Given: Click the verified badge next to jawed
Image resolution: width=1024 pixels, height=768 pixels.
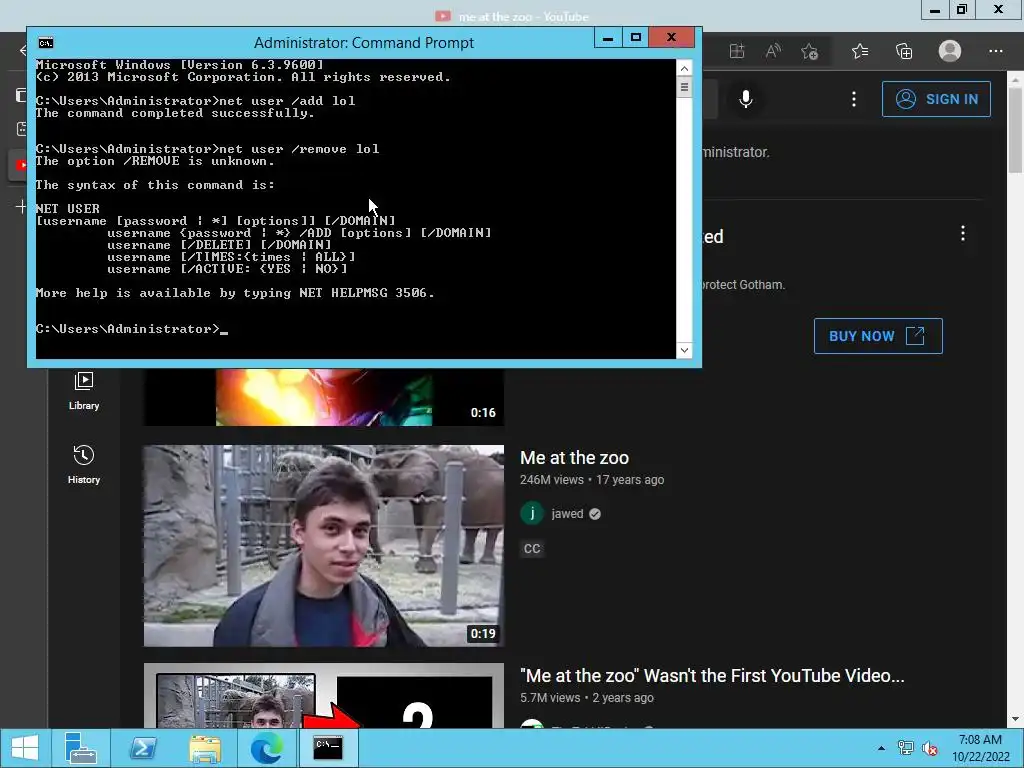Looking at the screenshot, I should coord(594,514).
